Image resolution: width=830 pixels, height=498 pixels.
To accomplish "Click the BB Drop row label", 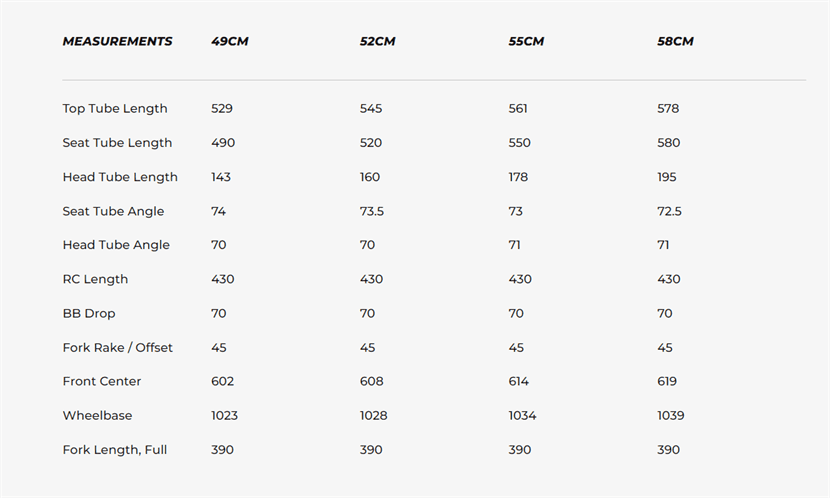I will point(89,313).
